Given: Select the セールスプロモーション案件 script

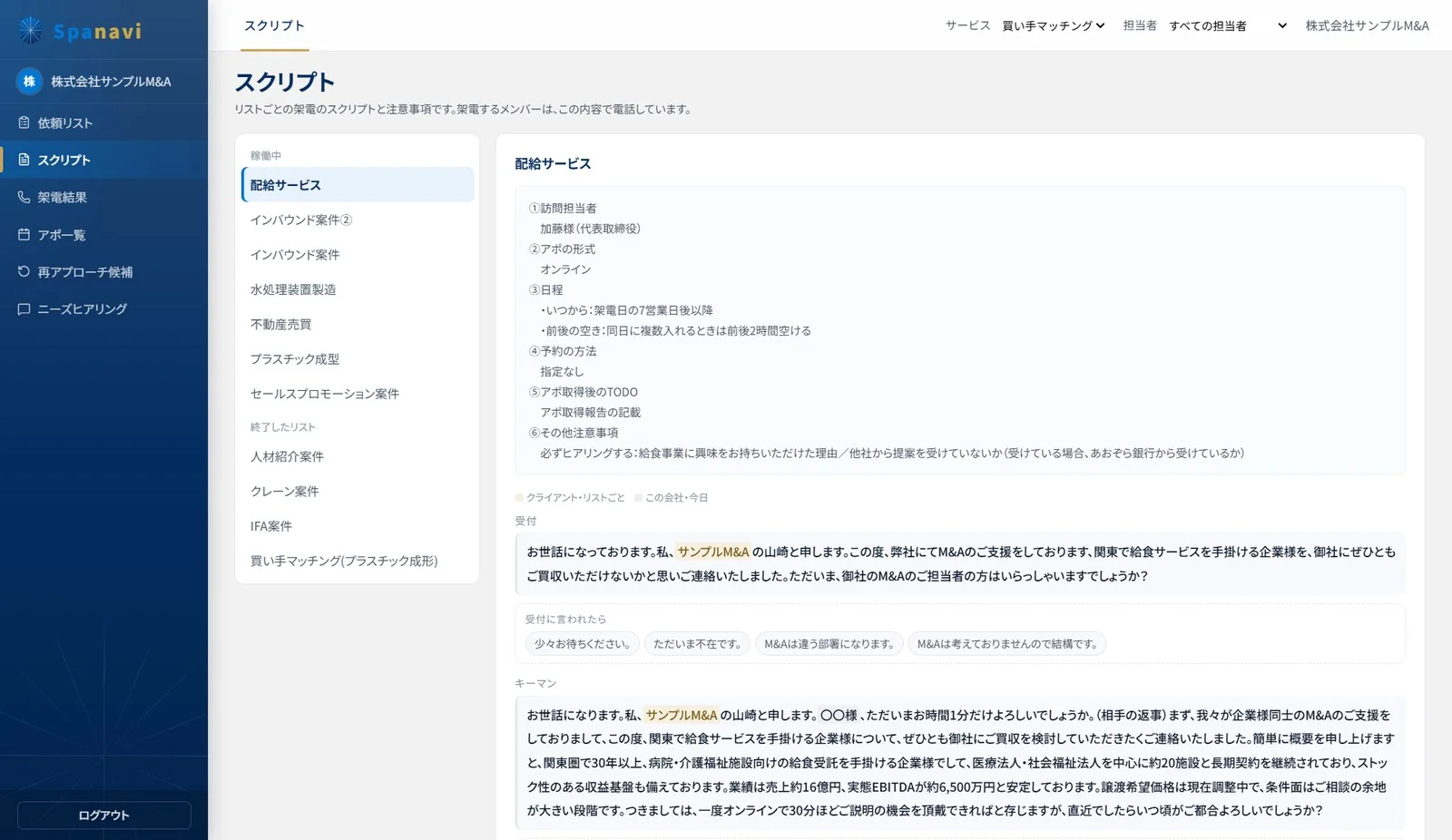Looking at the screenshot, I should click(x=358, y=394).
